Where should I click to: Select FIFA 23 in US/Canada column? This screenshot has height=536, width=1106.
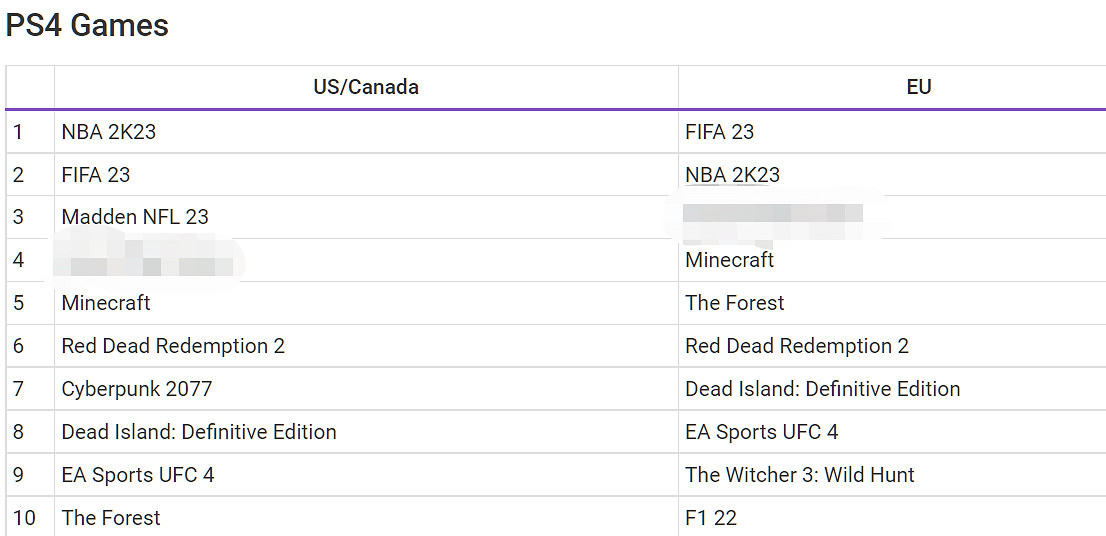point(96,175)
